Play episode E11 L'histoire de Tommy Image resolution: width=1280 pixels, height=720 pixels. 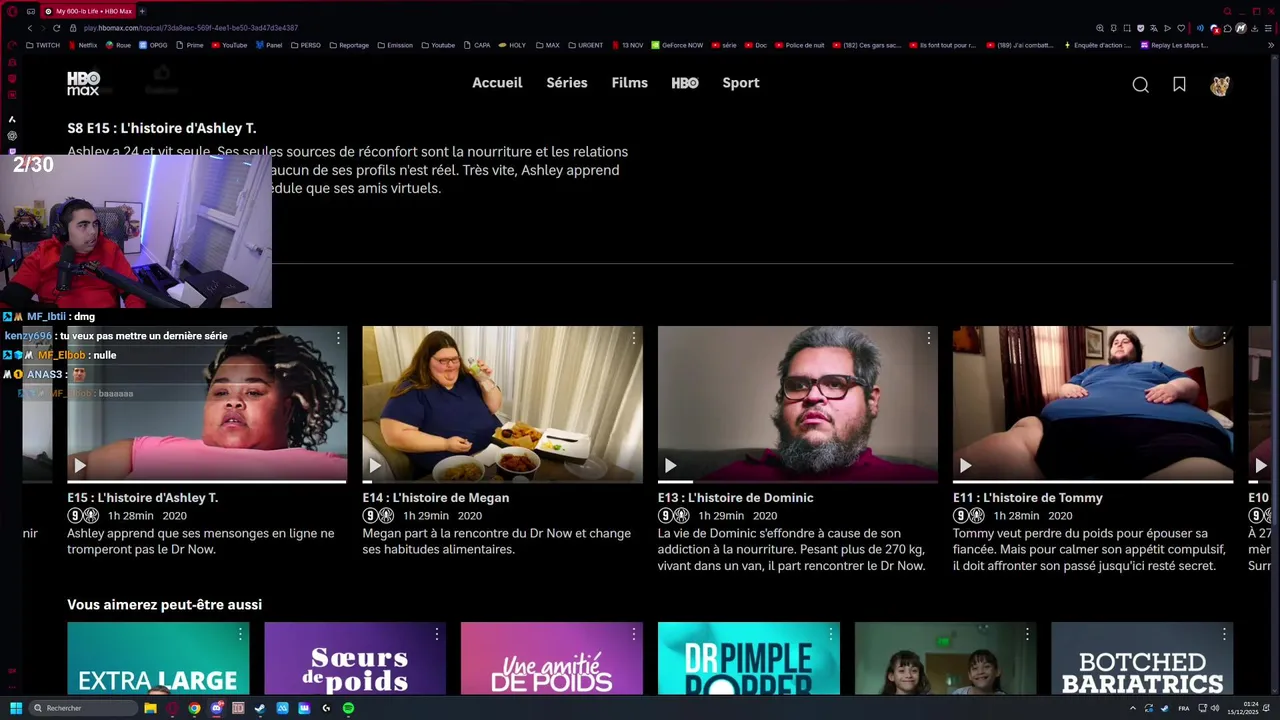point(965,465)
